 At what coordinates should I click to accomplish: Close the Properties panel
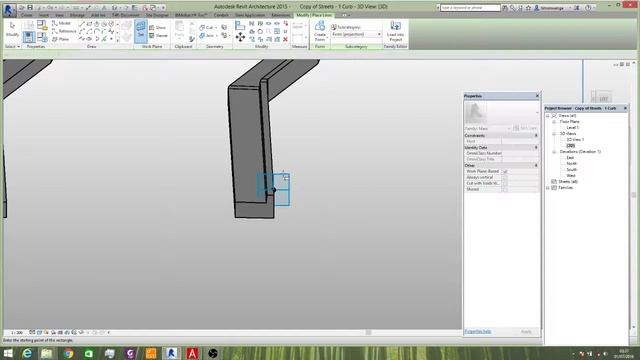[537, 96]
